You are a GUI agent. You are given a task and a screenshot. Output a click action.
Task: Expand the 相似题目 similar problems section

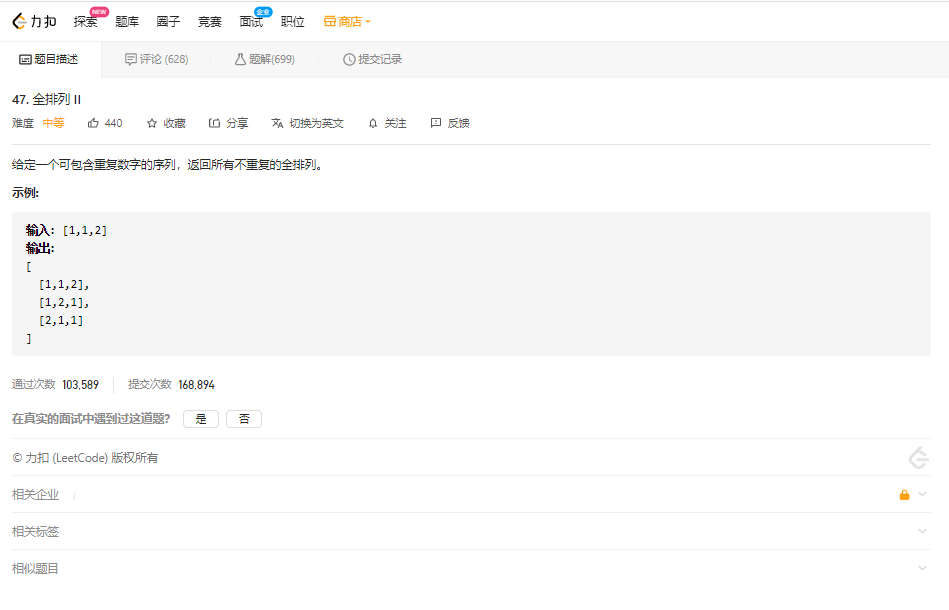(471, 568)
